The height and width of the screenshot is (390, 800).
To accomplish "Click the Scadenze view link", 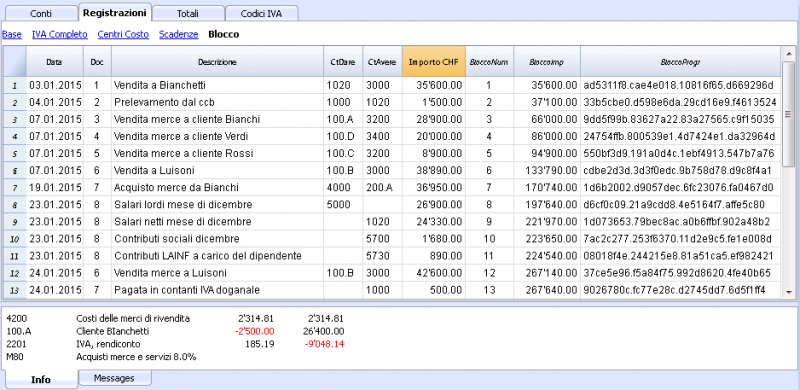I will click(x=179, y=35).
